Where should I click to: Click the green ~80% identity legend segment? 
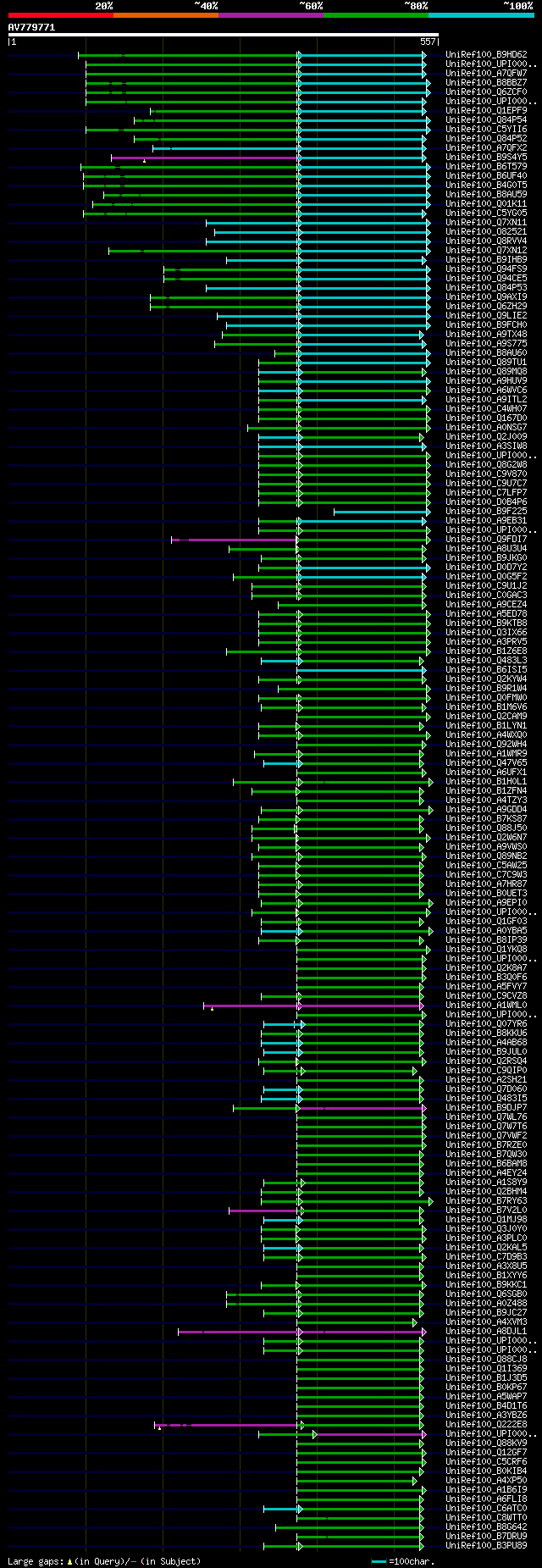[376, 15]
